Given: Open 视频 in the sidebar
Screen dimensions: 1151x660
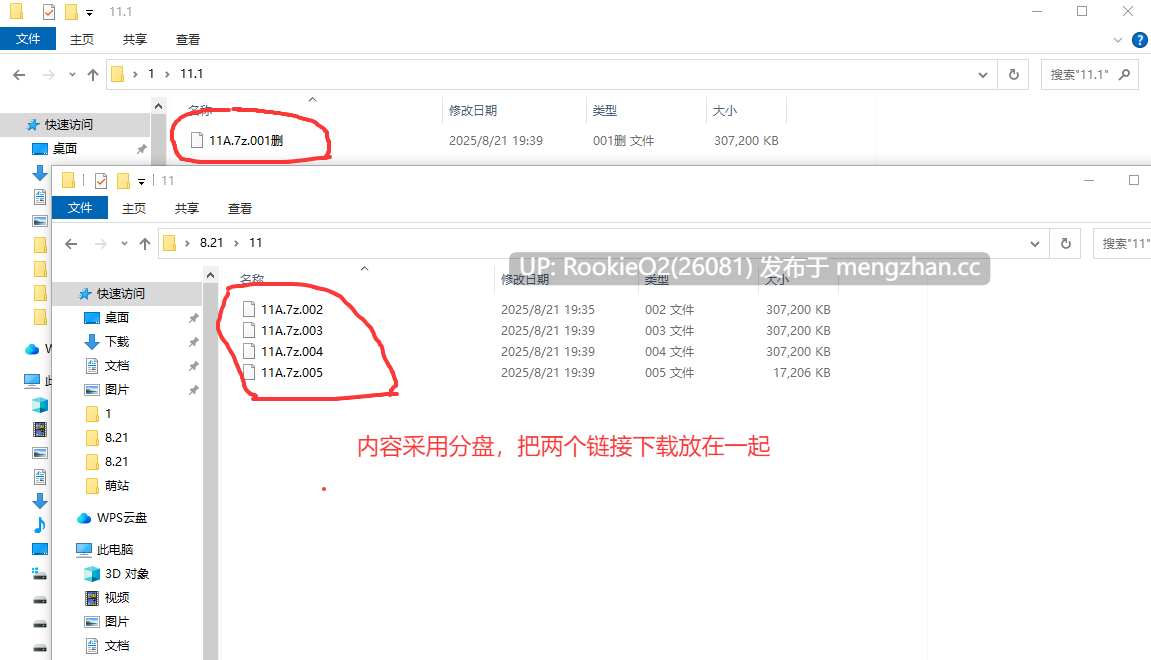Looking at the screenshot, I should pyautogui.click(x=117, y=598).
